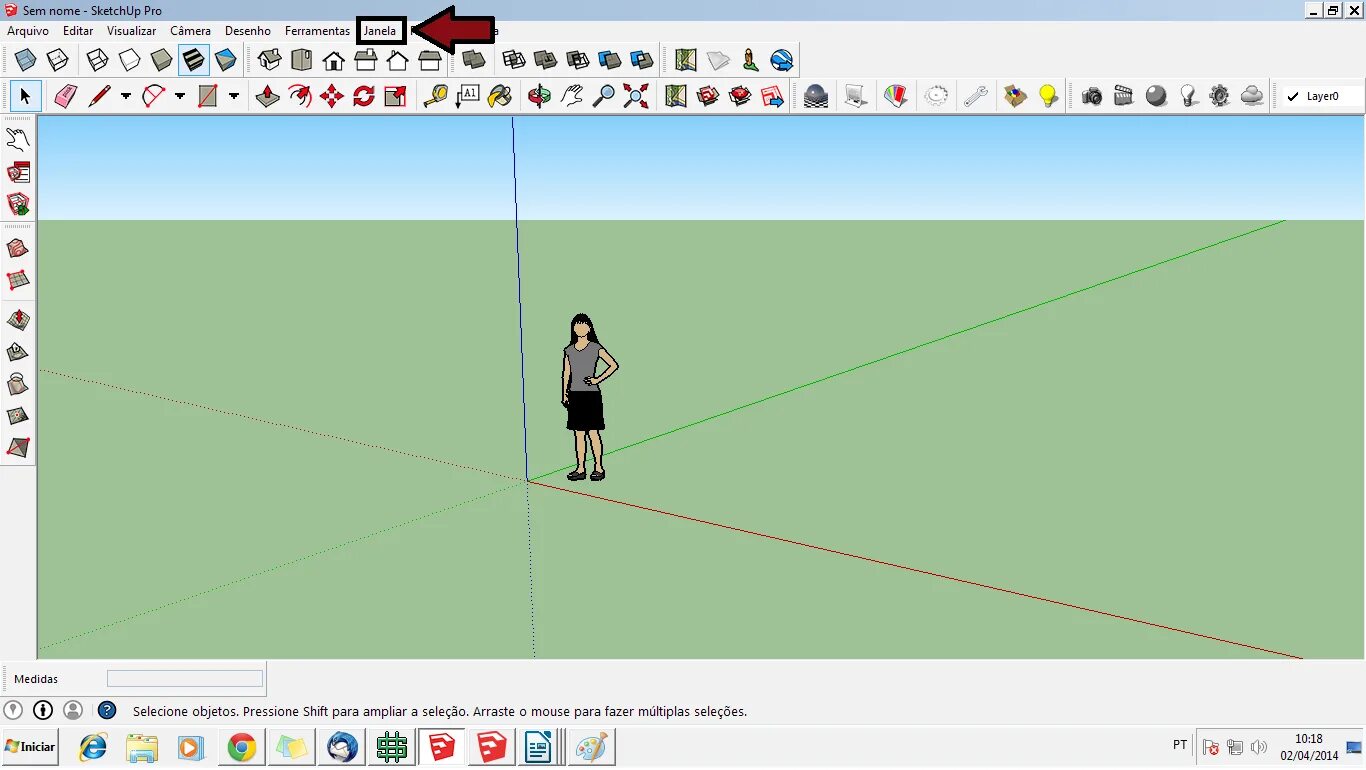1366x770 pixels.
Task: Click the help question mark status icon
Action: (107, 711)
